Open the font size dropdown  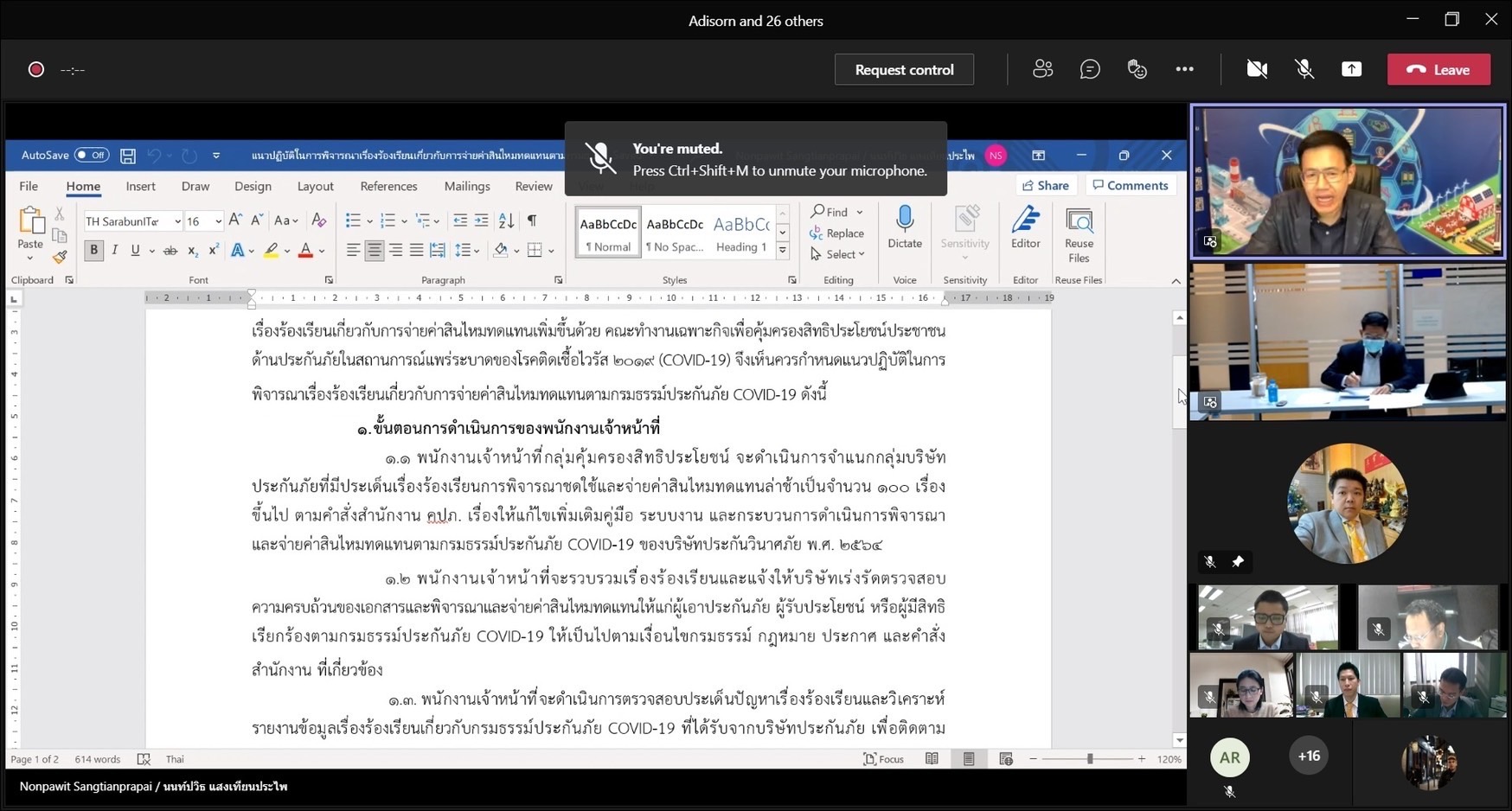[x=218, y=222]
